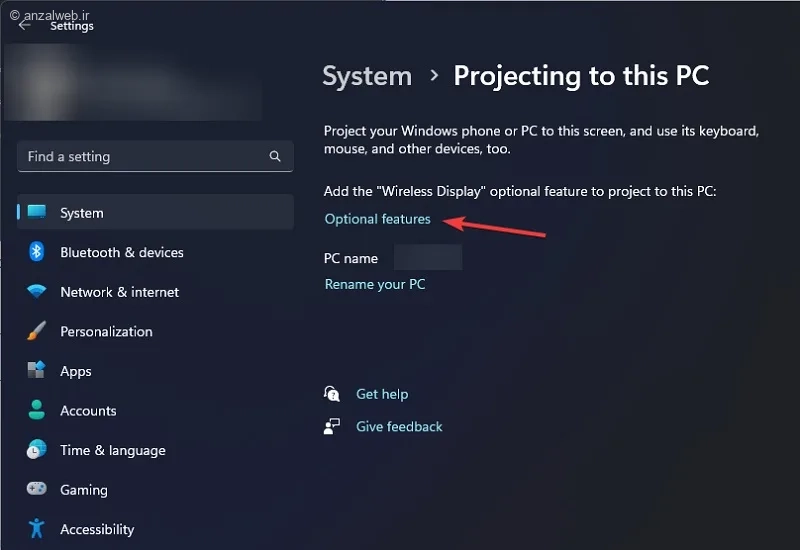Open the Get help link
The image size is (800, 550).
tap(382, 394)
